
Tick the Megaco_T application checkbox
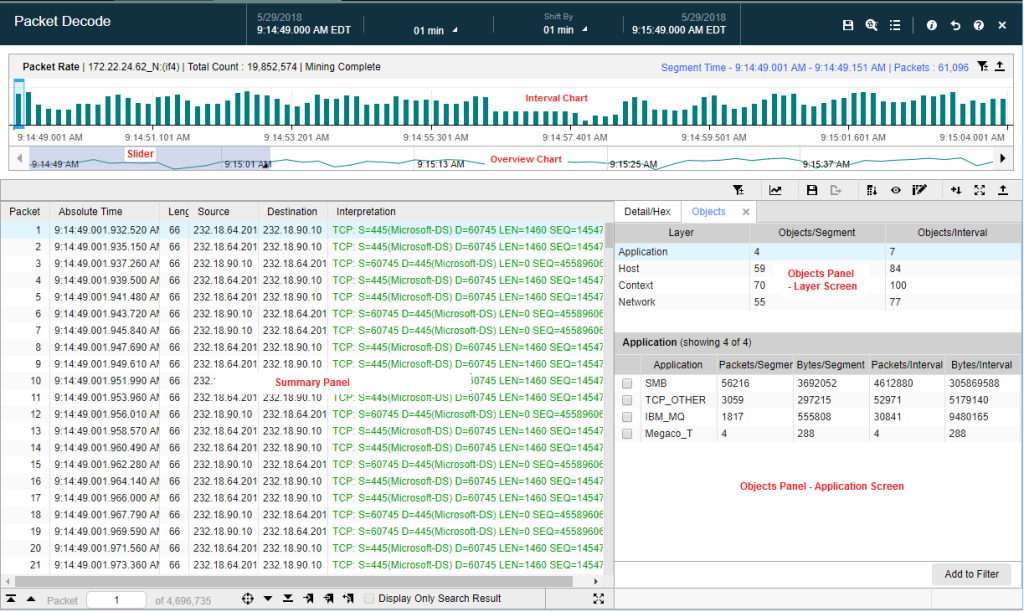pos(627,434)
